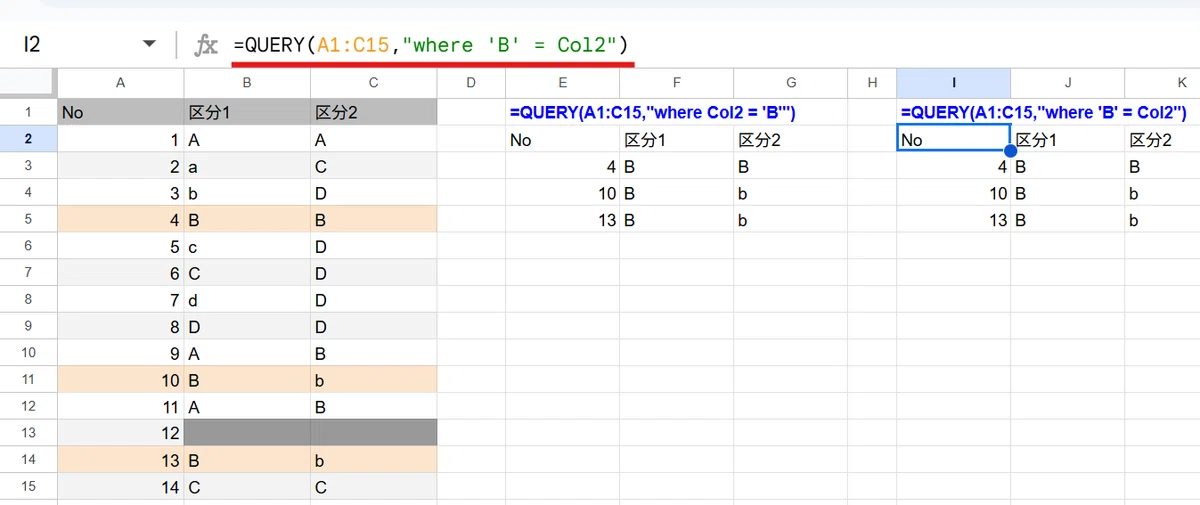Viewport: 1200px width, 505px height.
Task: Select column G header
Action: 790,83
